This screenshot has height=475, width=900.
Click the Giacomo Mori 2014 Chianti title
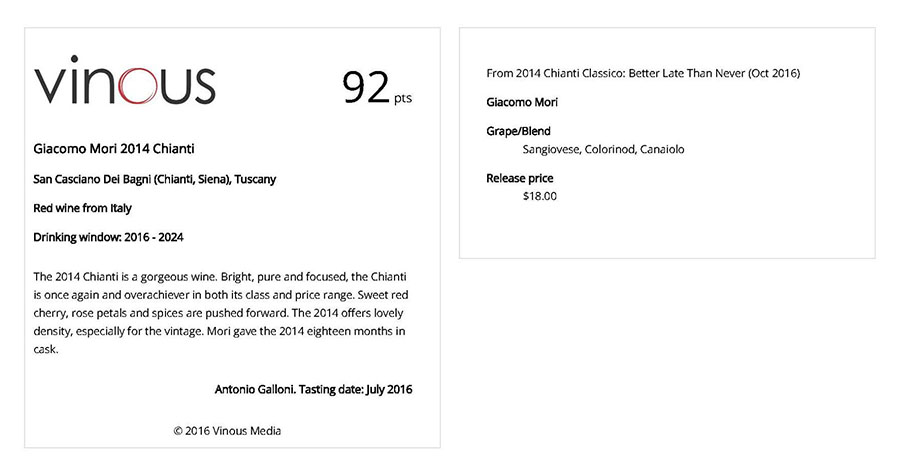pos(114,149)
